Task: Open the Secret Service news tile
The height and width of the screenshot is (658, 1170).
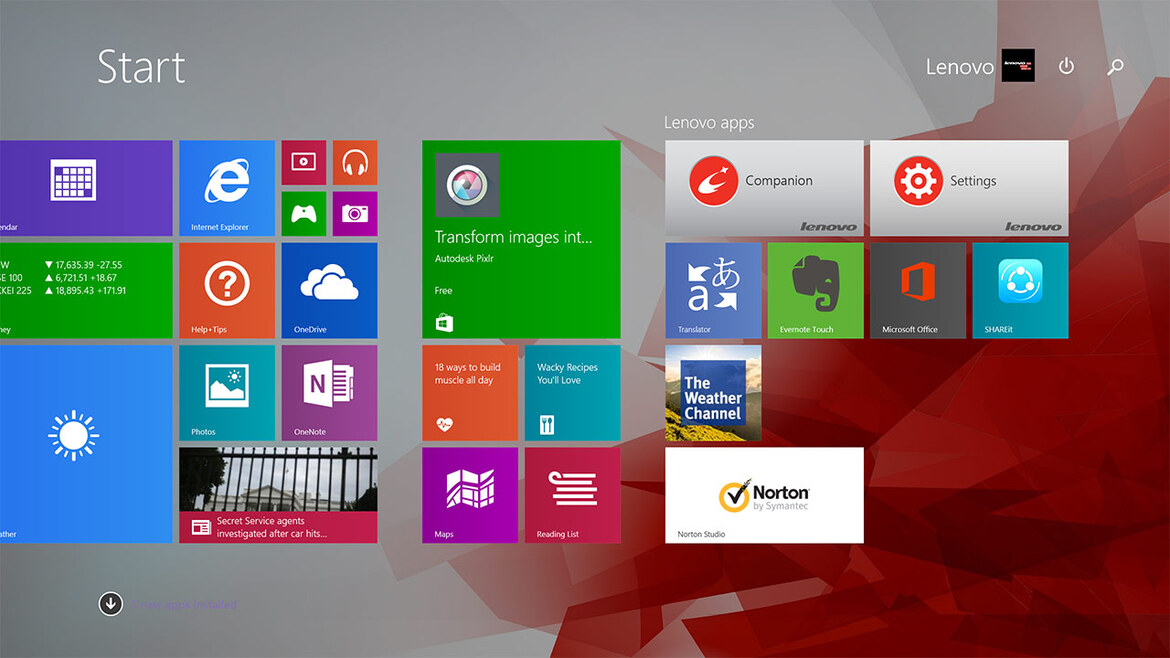Action: (278, 495)
